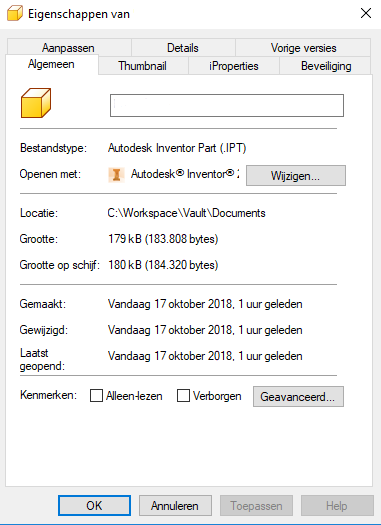381x525 pixels.
Task: Click the large yellow part file icon
Action: pos(36,103)
